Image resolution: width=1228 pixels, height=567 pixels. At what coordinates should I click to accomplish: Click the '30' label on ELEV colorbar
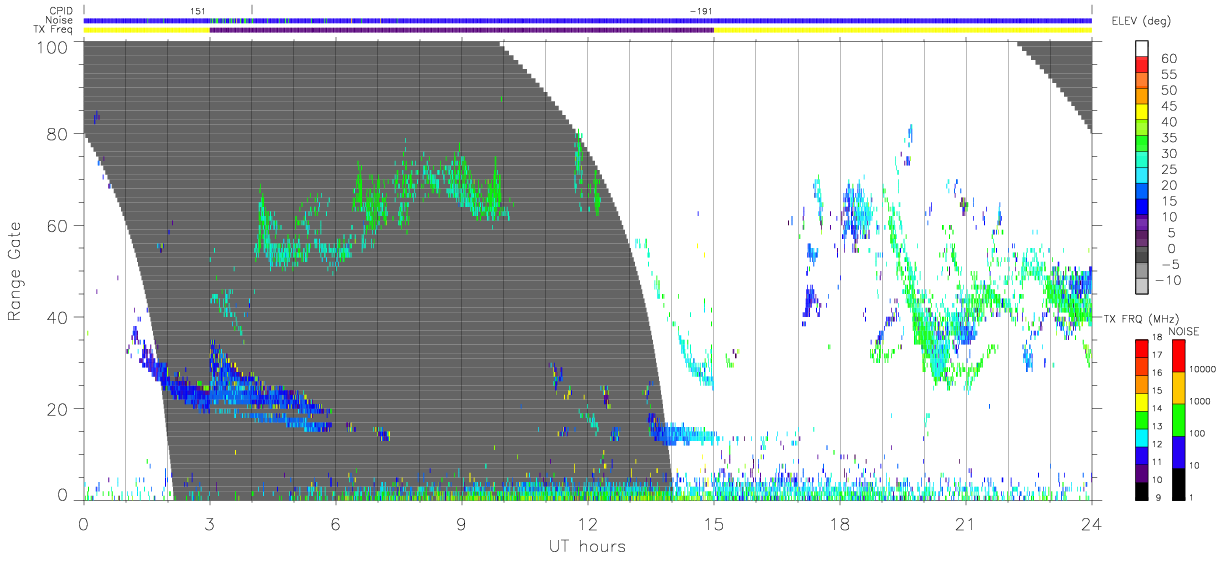1167,154
